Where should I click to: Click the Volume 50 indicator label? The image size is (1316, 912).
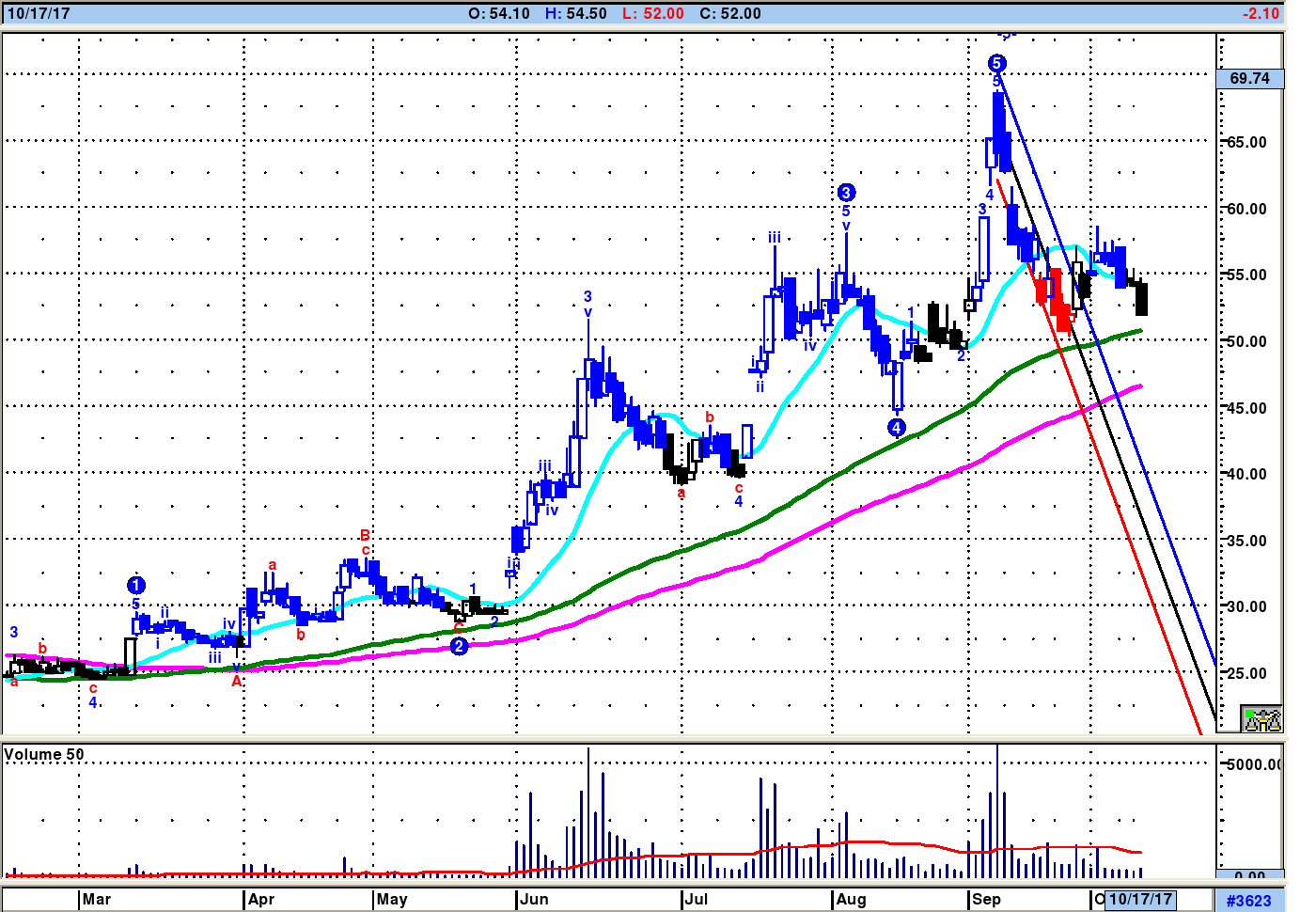44,754
